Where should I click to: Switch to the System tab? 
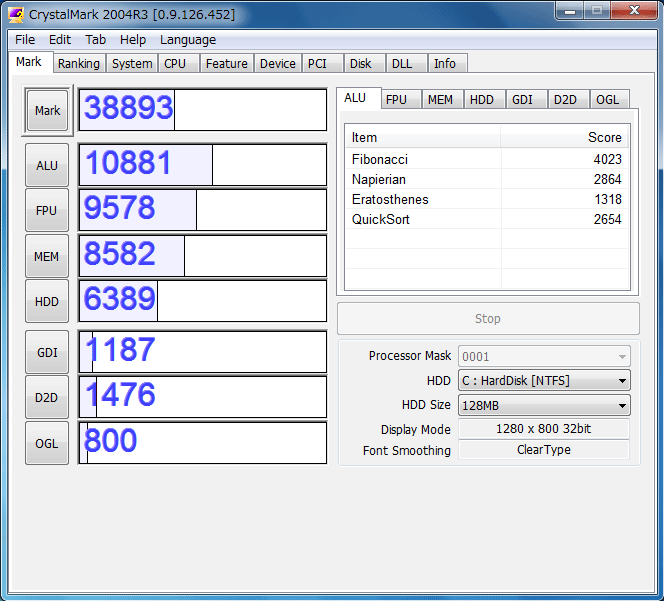[x=132, y=64]
